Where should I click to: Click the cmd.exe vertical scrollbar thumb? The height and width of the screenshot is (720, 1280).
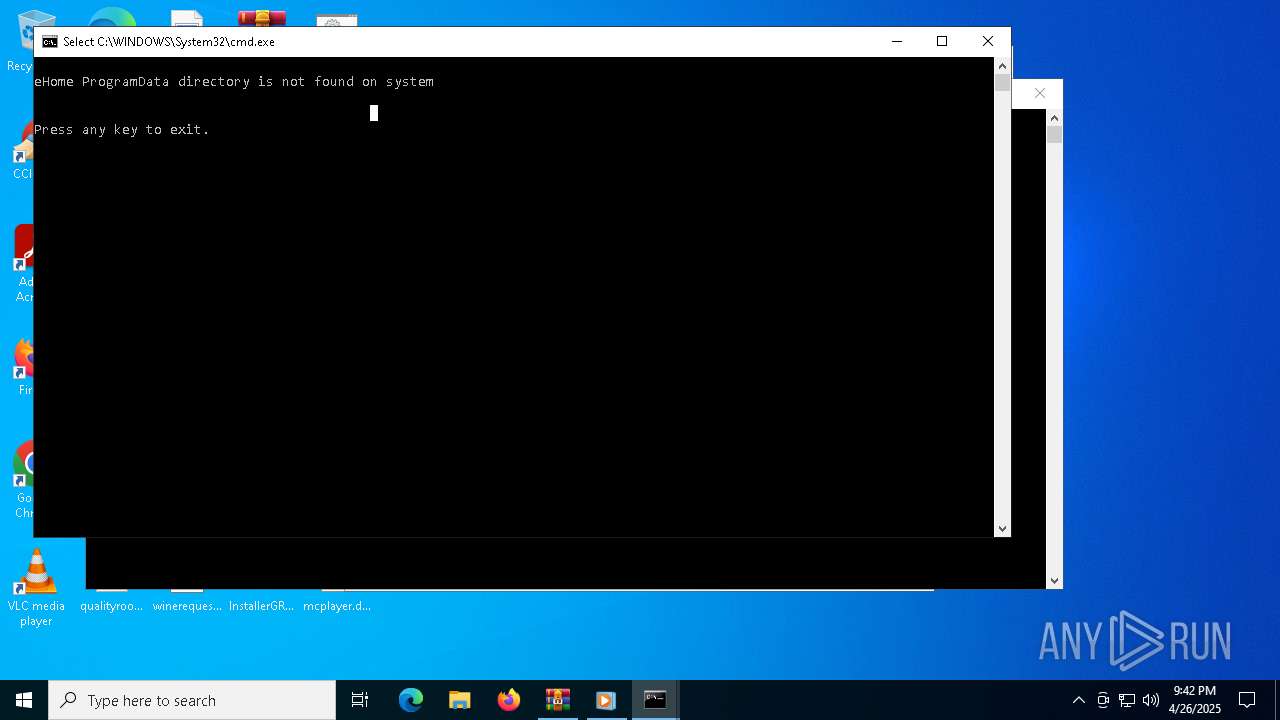[1002, 83]
